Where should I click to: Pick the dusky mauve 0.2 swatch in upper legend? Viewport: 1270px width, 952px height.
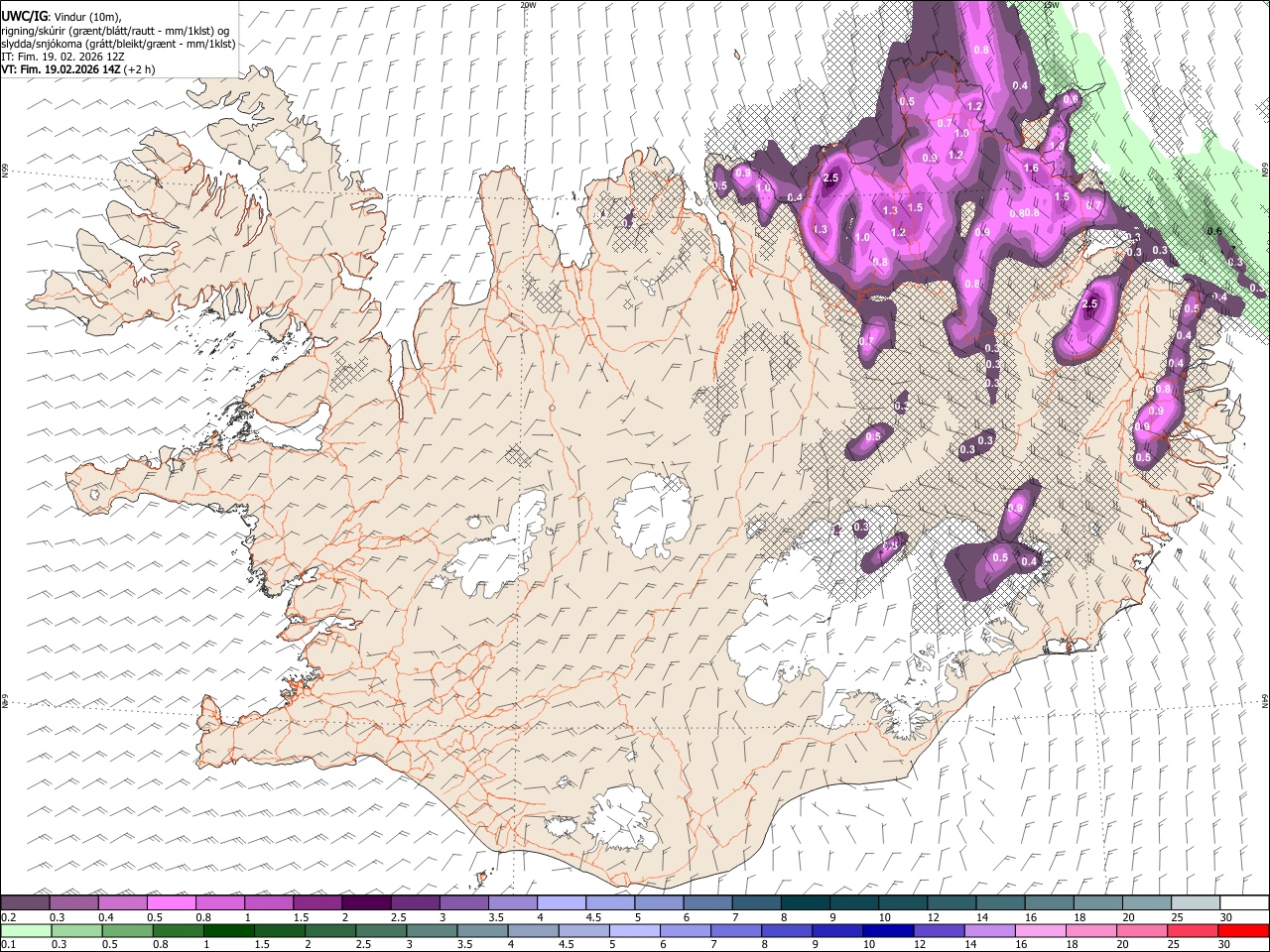point(26,903)
